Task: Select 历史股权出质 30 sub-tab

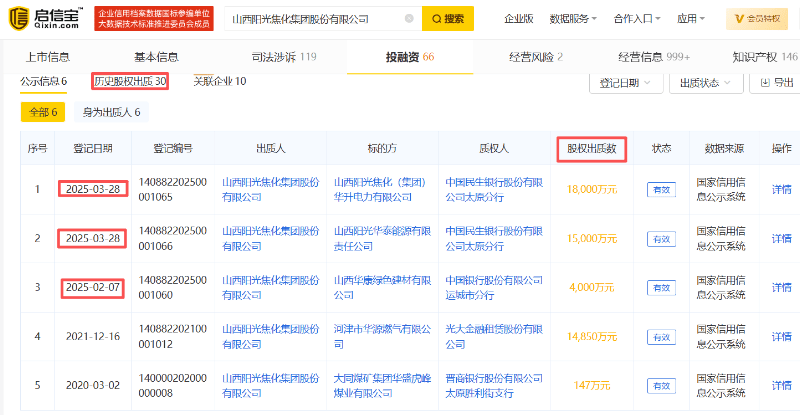Action: [x=129, y=81]
